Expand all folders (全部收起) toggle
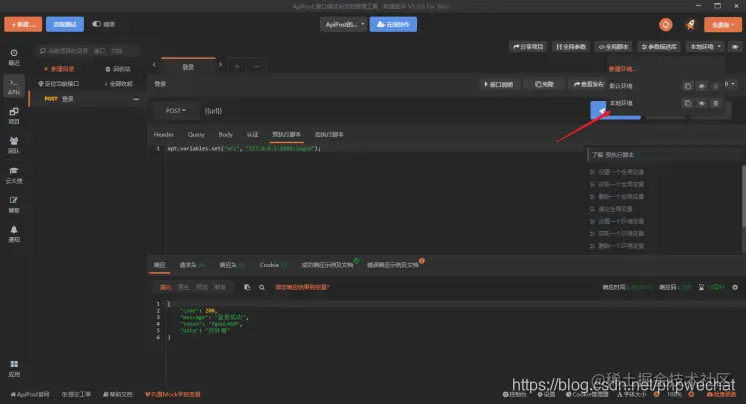The width and height of the screenshot is (746, 404). coord(118,84)
